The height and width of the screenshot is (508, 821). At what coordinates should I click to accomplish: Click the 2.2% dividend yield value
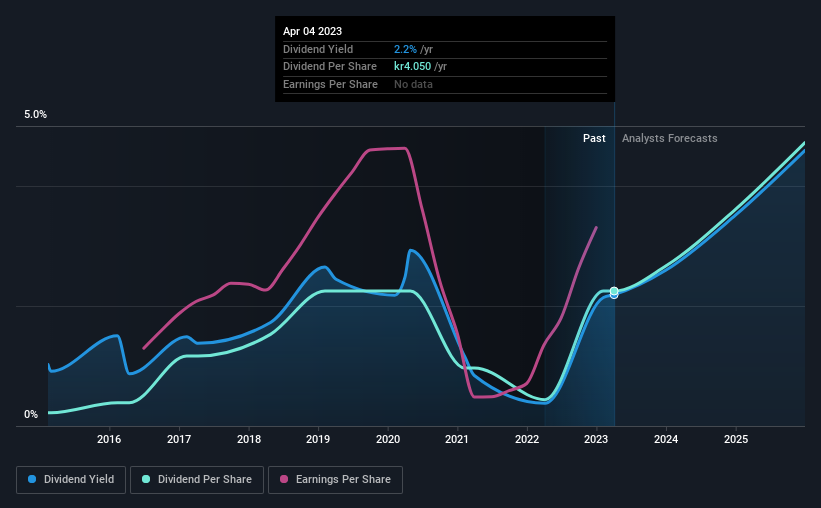click(x=405, y=49)
